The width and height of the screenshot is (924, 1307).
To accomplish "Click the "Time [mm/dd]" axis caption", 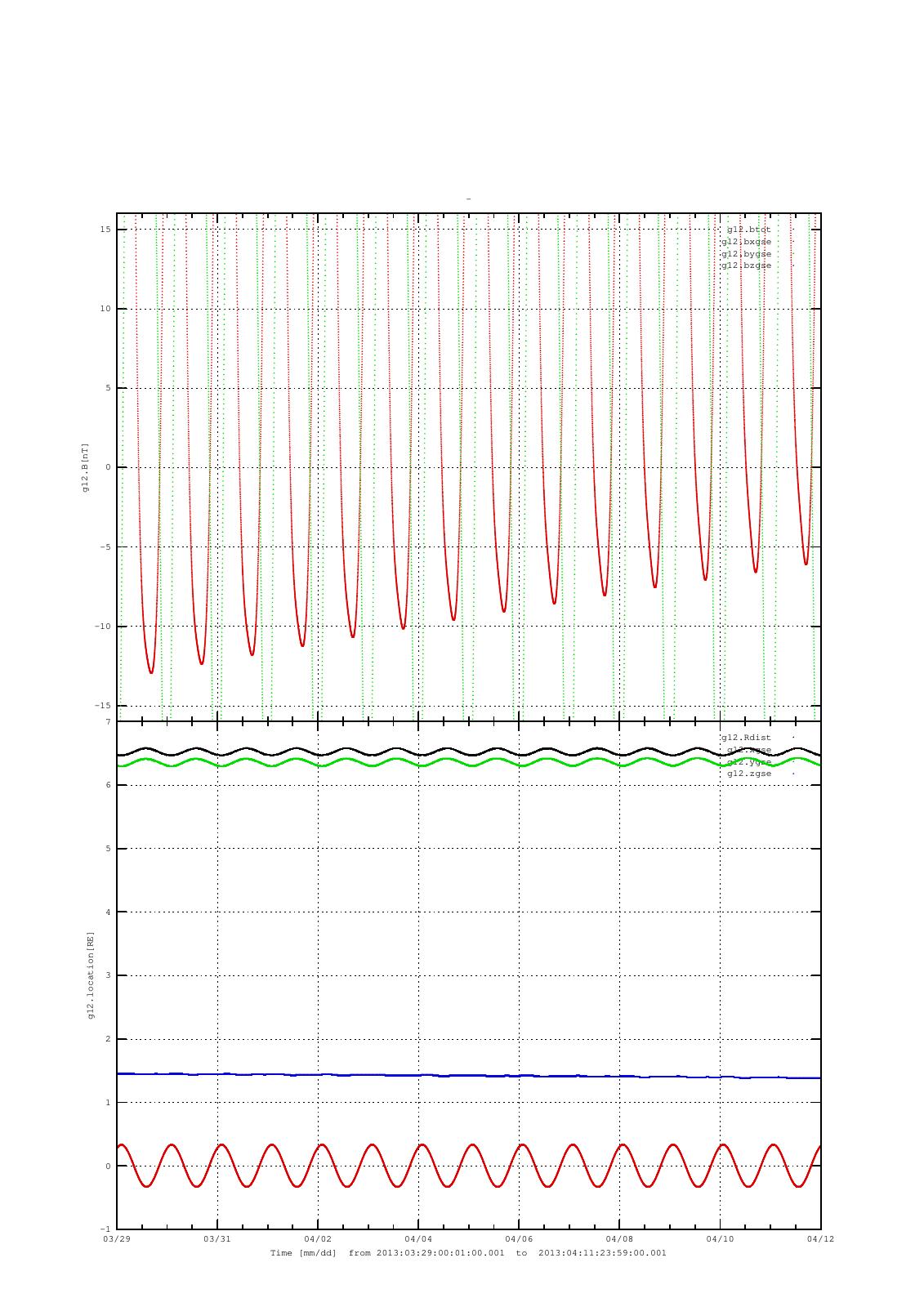I will (x=304, y=1253).
